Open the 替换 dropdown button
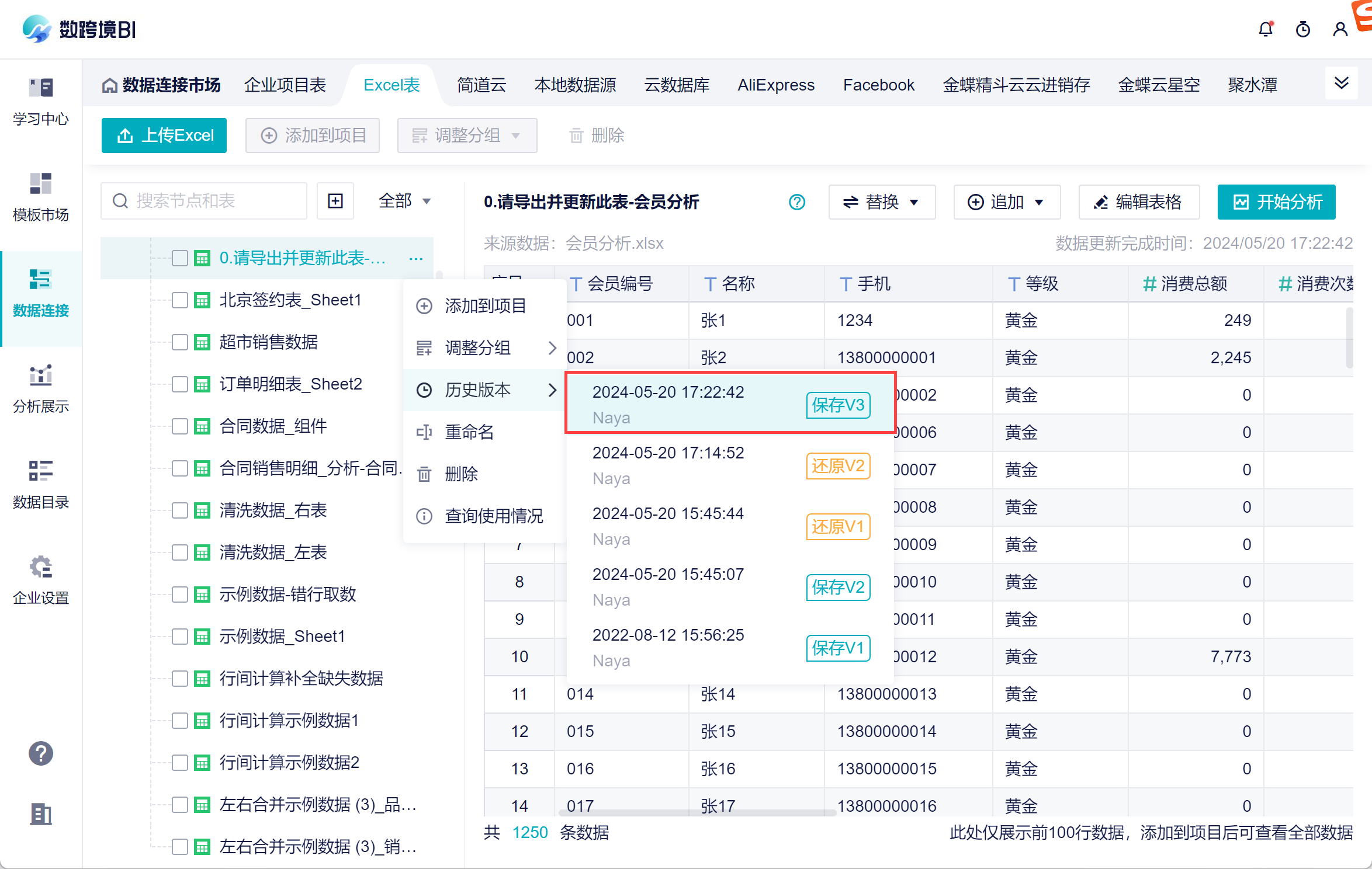 881,202
